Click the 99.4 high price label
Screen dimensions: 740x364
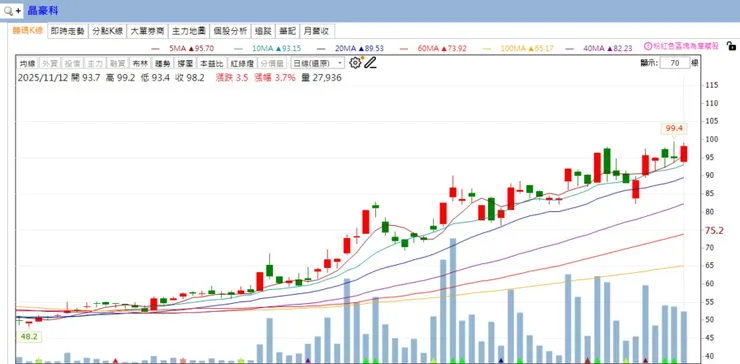pyautogui.click(x=674, y=128)
